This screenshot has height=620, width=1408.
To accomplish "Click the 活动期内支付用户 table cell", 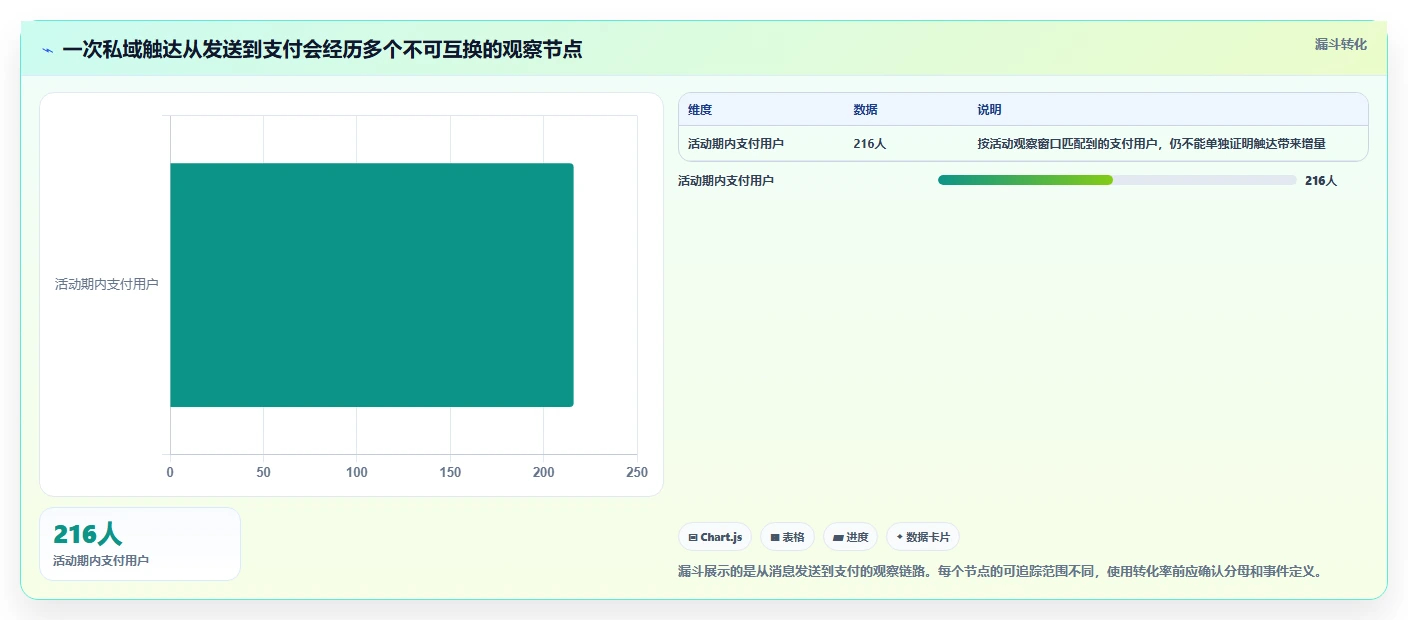I will [x=736, y=144].
